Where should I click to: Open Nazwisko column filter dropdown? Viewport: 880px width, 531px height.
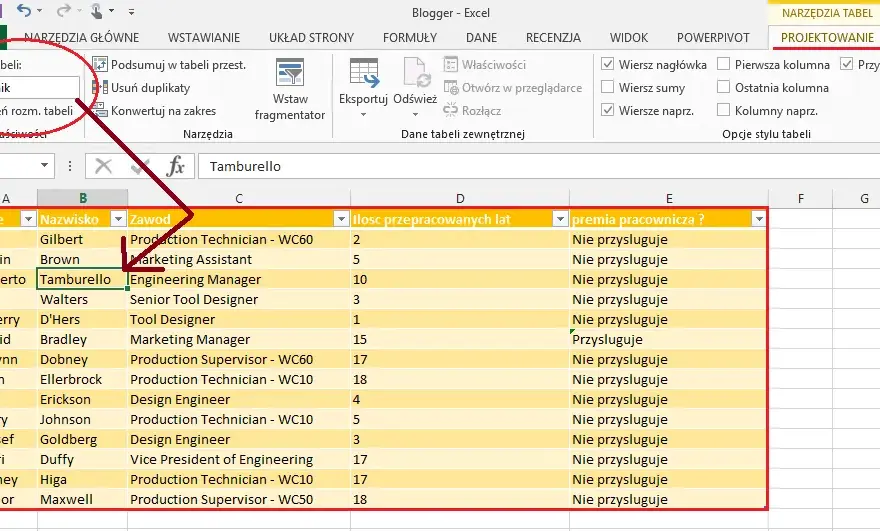click(x=118, y=219)
